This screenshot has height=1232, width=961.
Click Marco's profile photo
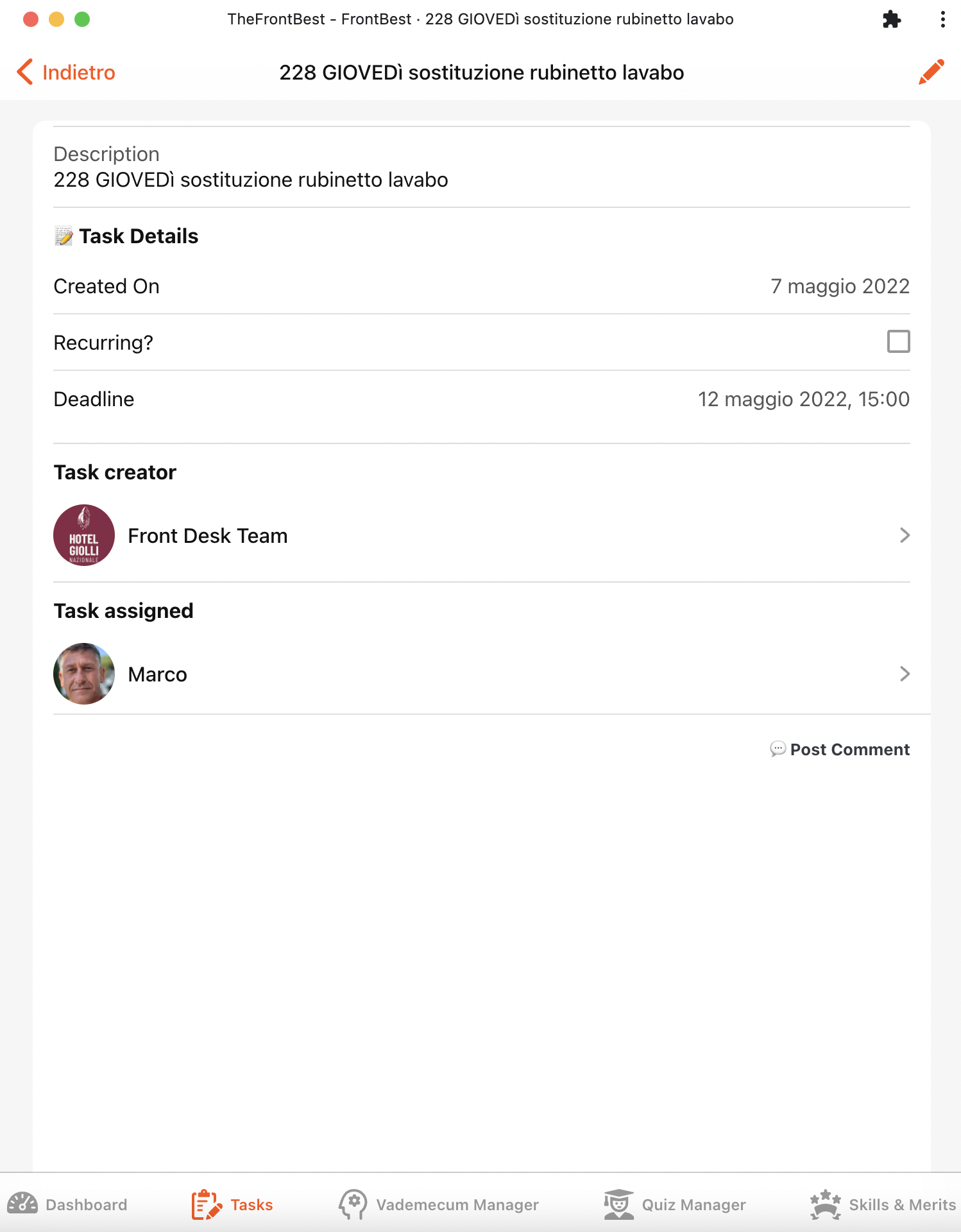coord(84,674)
